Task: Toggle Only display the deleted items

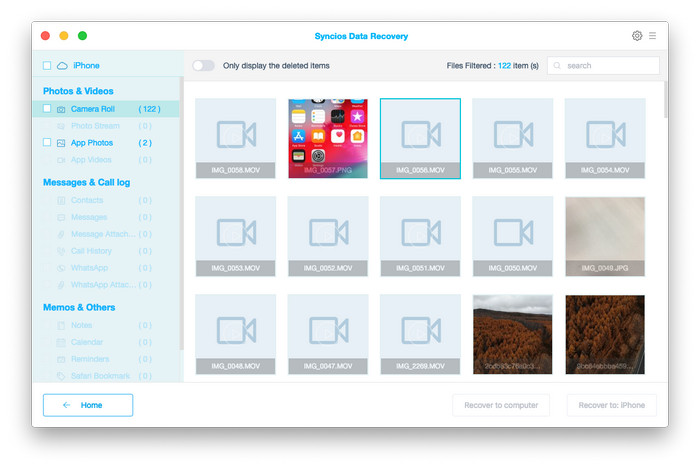Action: [204, 66]
